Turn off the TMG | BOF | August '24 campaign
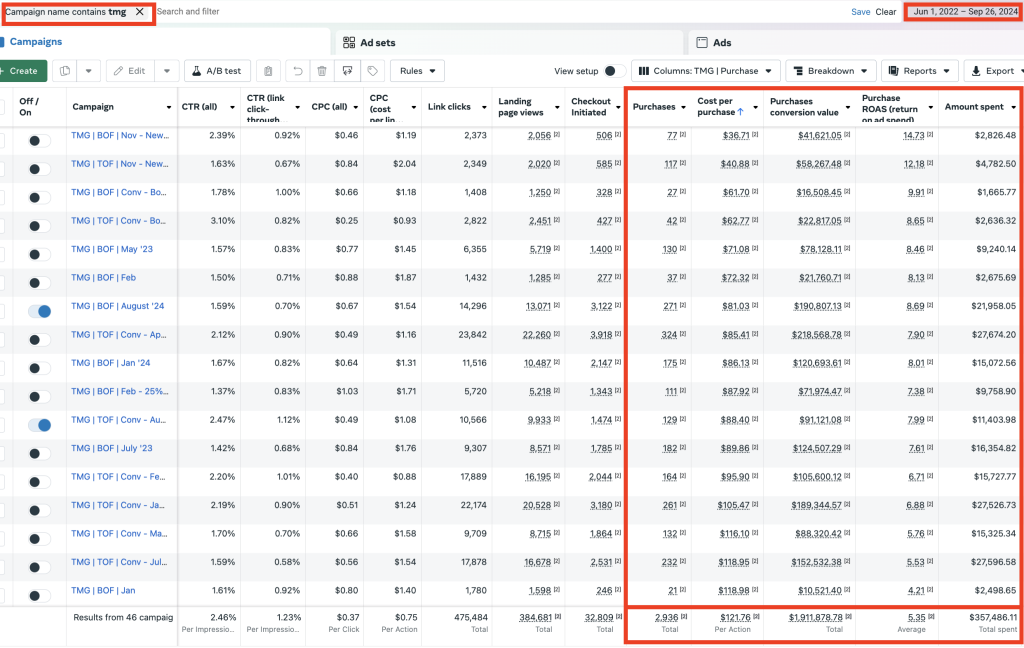Screen dimensions: 1024x648 point(39,312)
